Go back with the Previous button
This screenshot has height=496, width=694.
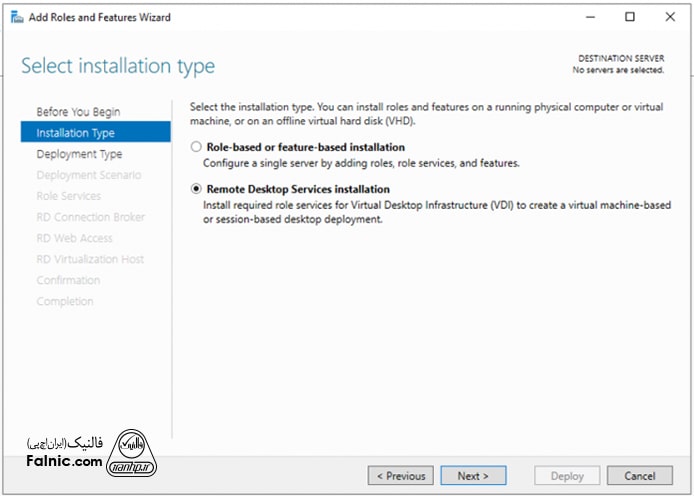point(400,476)
